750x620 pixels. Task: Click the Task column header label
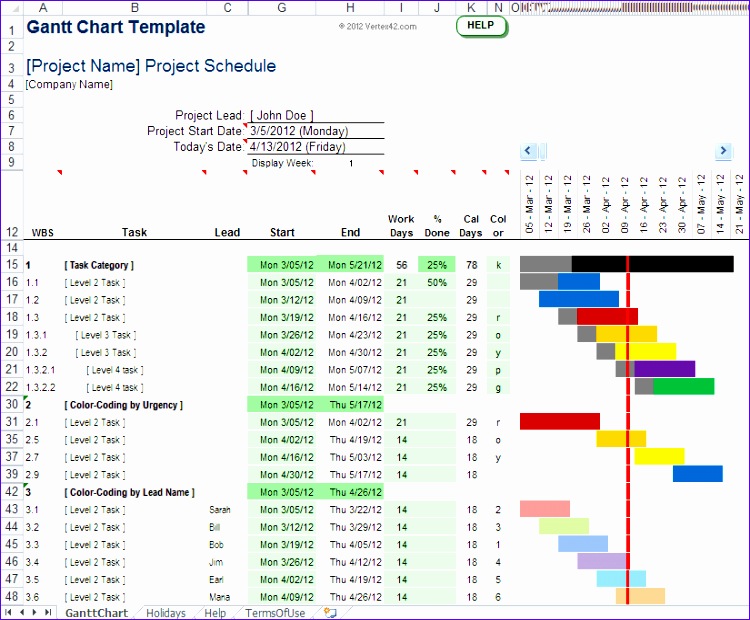tap(134, 232)
